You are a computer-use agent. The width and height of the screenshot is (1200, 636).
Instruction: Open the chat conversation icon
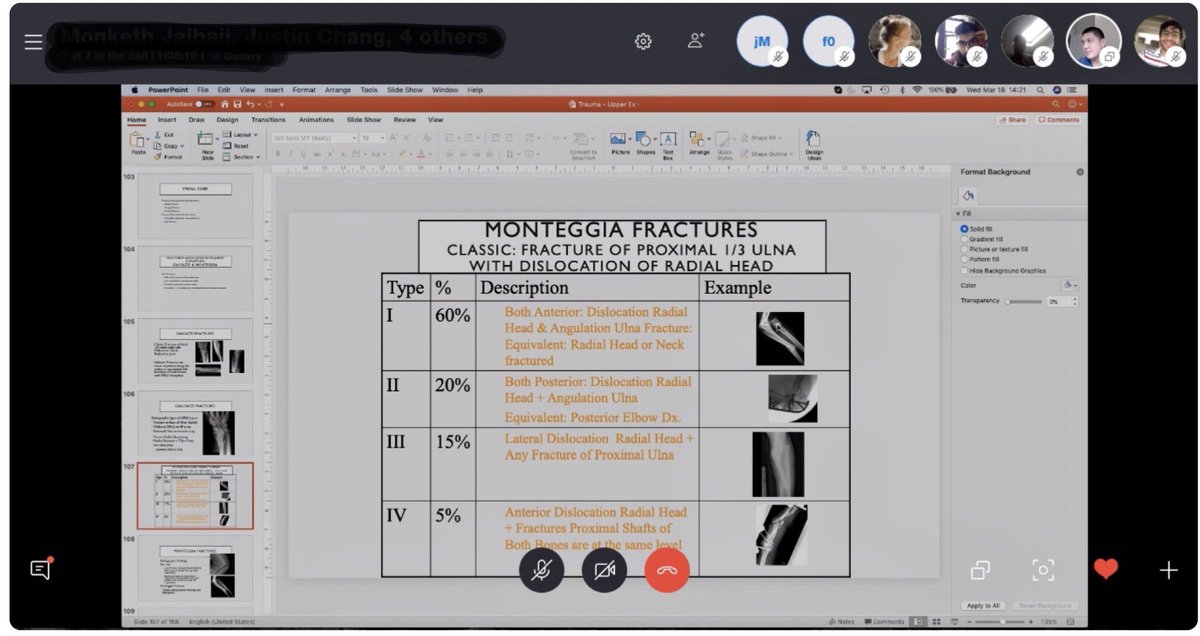tap(40, 569)
